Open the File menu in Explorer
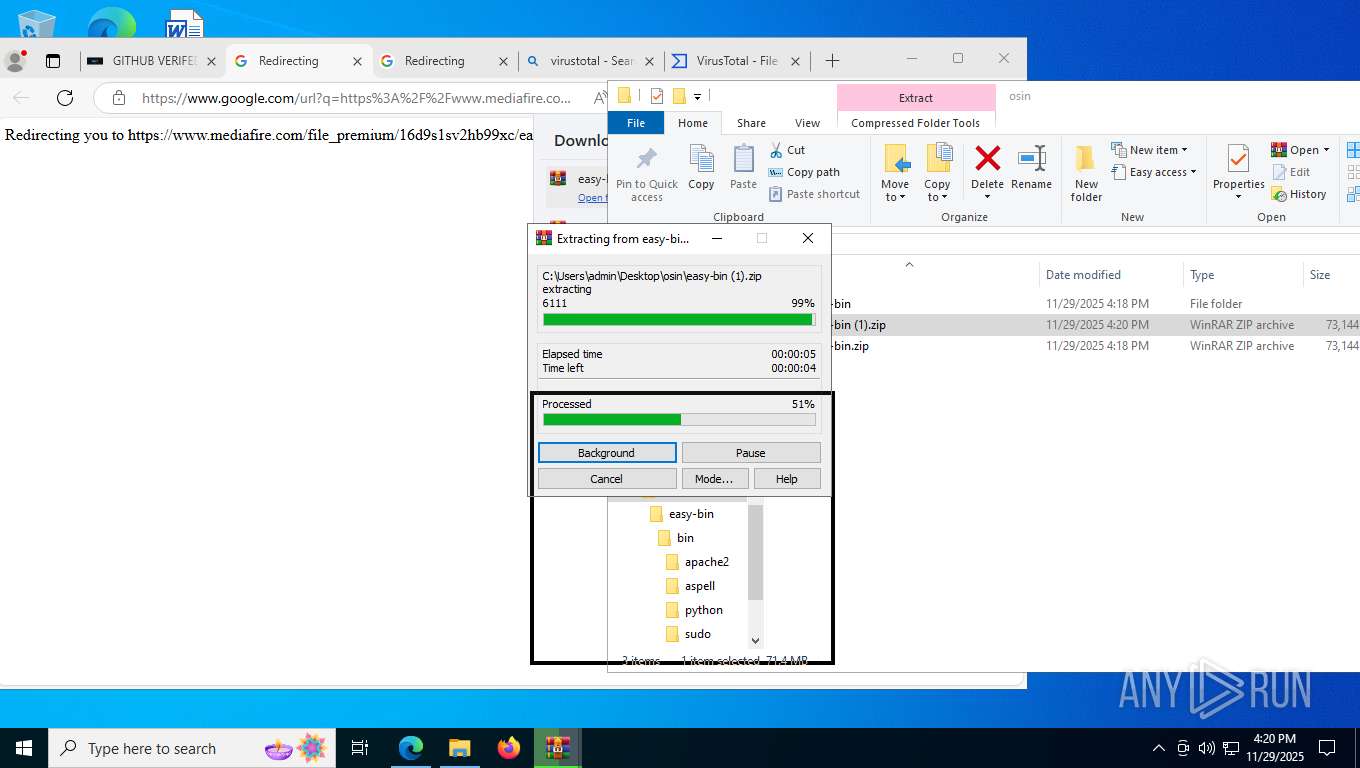The height and width of the screenshot is (768, 1360). tap(636, 123)
